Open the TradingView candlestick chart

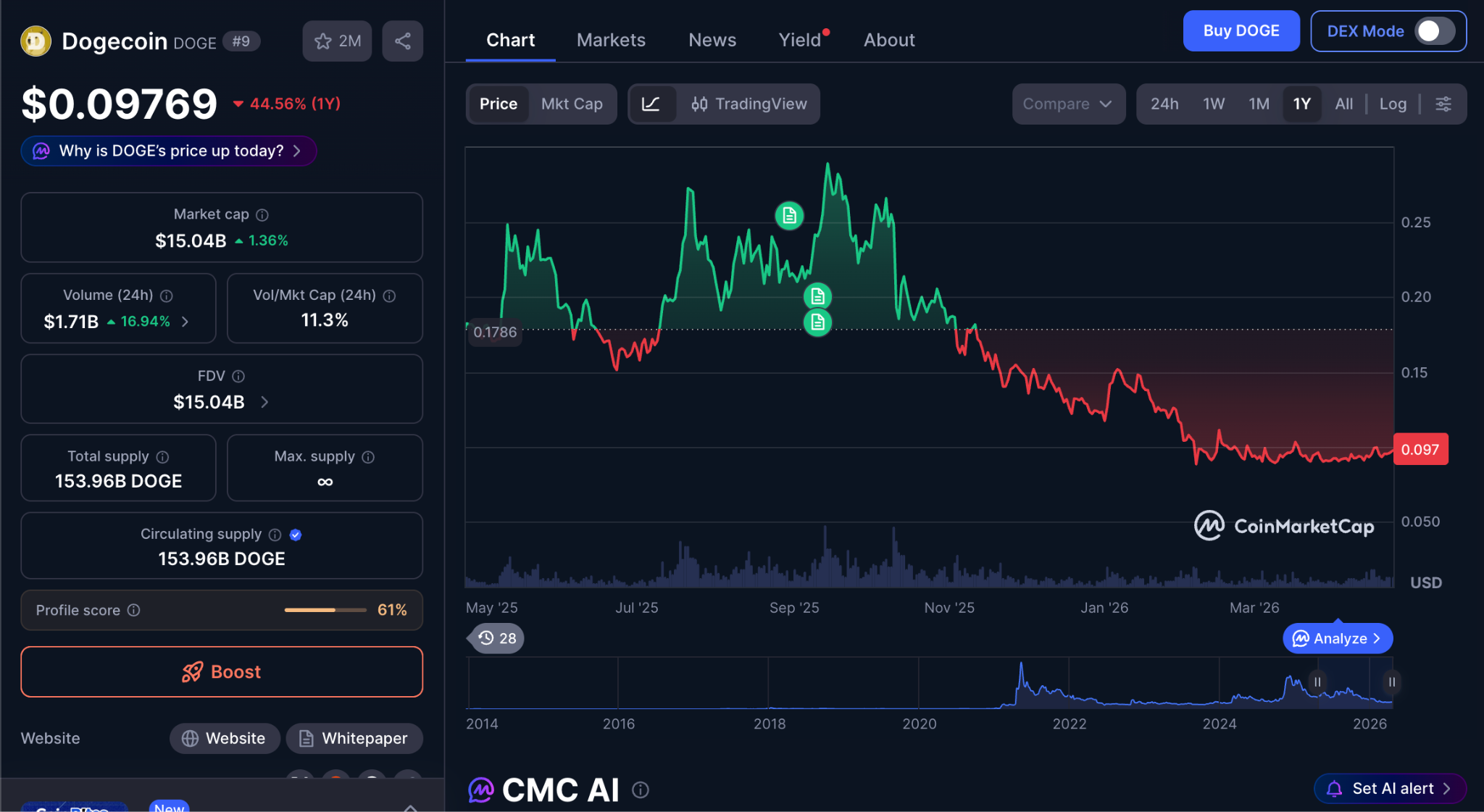pyautogui.click(x=749, y=104)
